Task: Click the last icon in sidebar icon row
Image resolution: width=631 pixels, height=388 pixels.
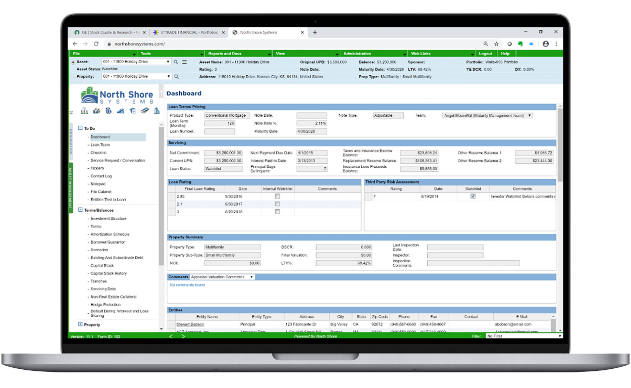Action: tap(157, 111)
